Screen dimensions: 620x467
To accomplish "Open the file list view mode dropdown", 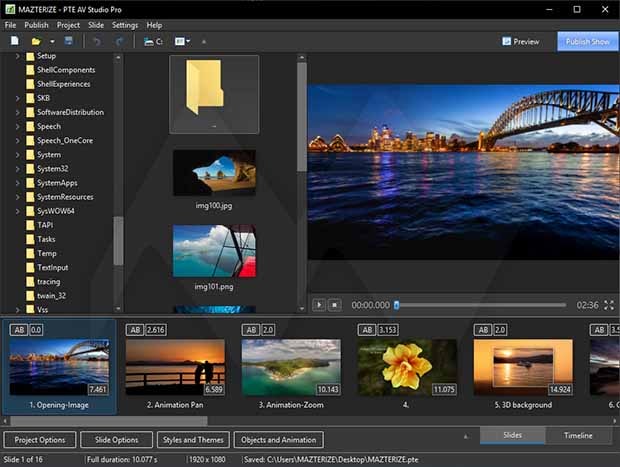I will click(182, 41).
